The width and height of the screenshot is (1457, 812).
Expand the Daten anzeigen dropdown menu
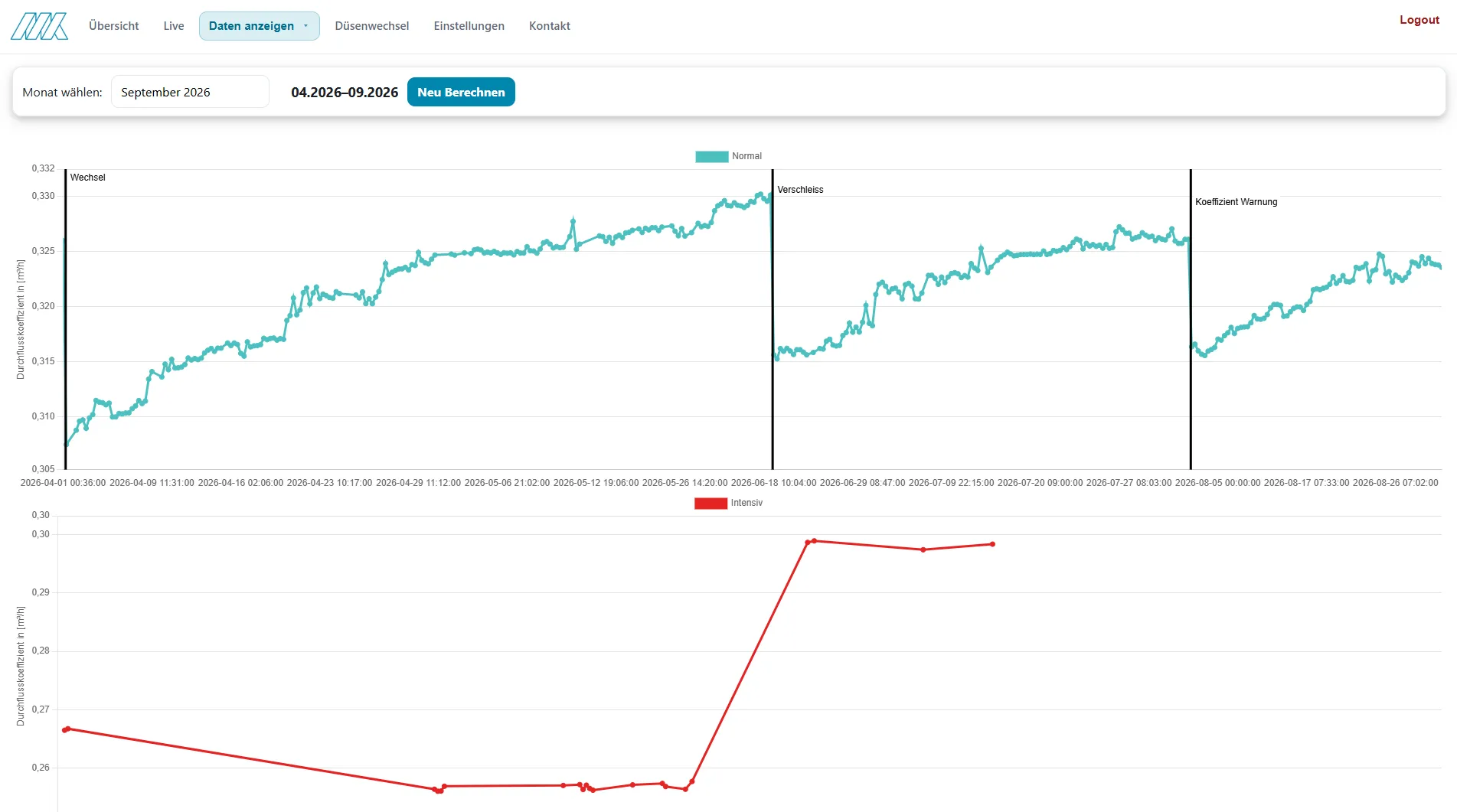click(259, 26)
